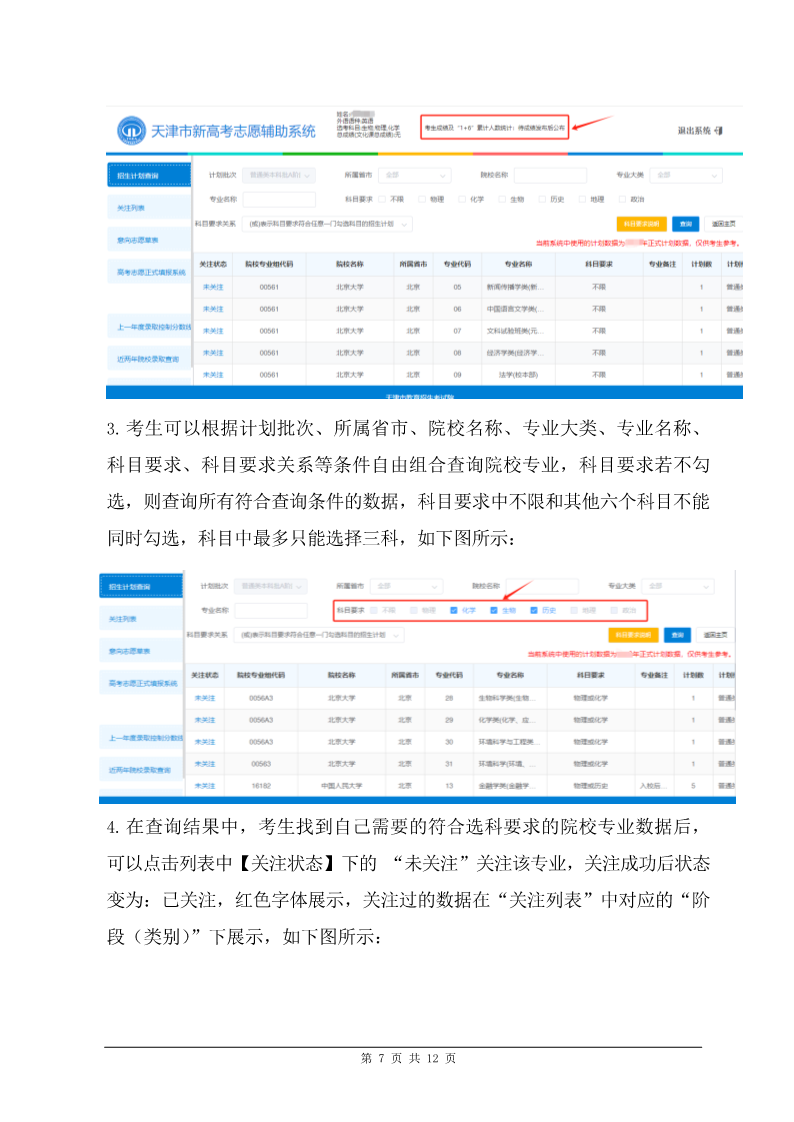Uncheck the checked 生物 subject checkbox
The image size is (794, 1122).
pos(494,609)
